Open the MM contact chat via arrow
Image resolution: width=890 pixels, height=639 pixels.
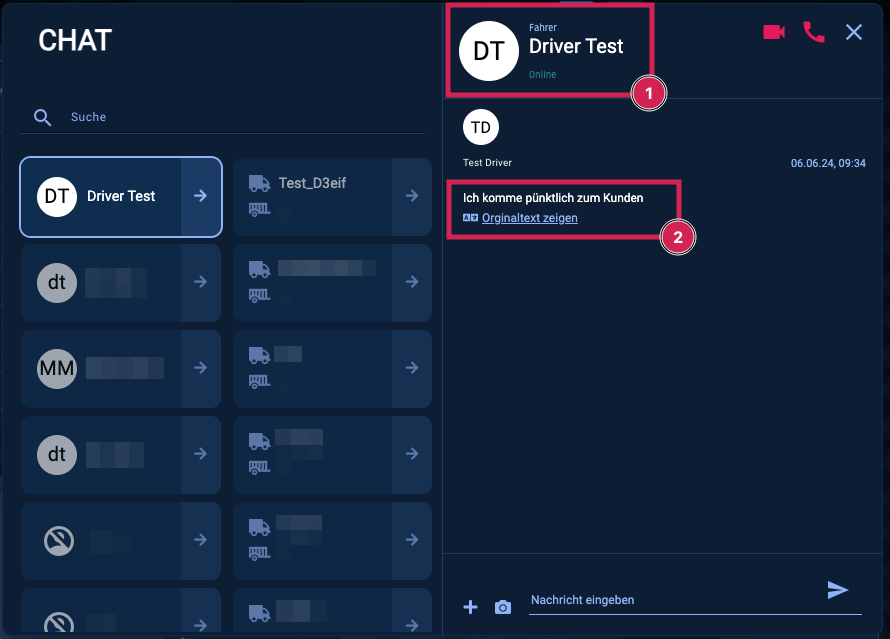click(x=200, y=368)
